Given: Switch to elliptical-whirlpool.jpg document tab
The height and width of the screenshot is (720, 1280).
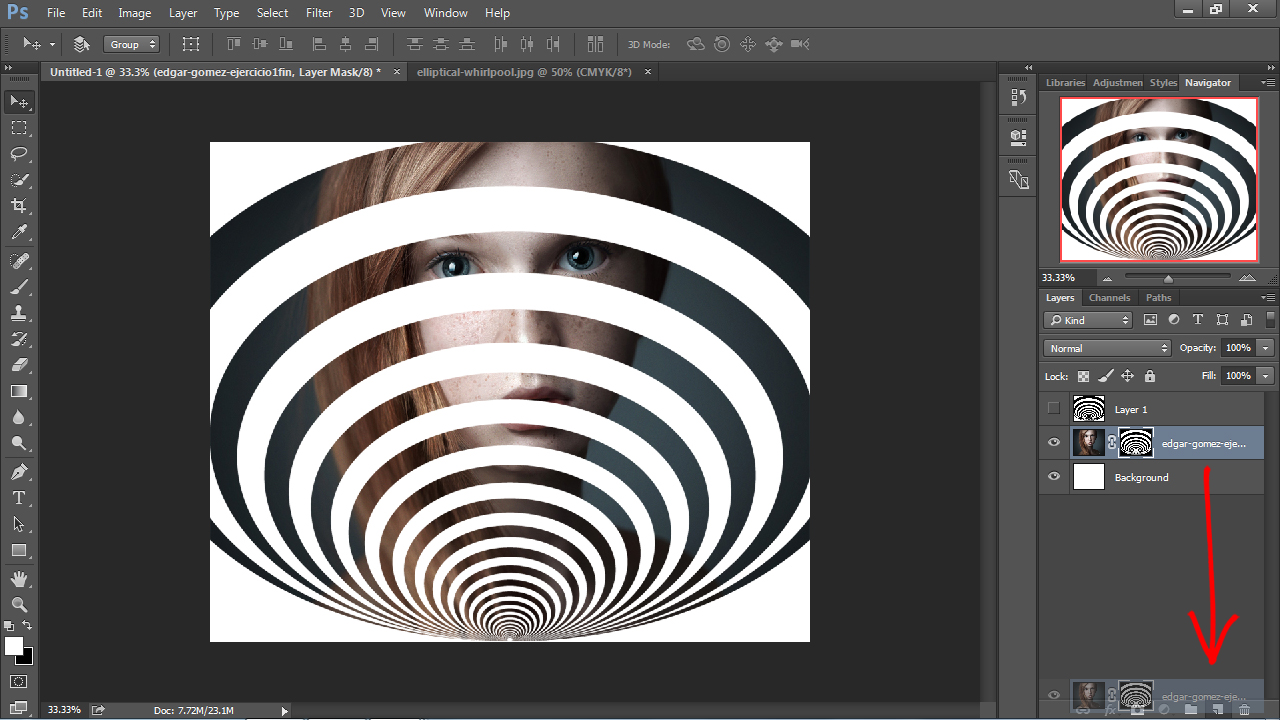Looking at the screenshot, I should tap(524, 72).
